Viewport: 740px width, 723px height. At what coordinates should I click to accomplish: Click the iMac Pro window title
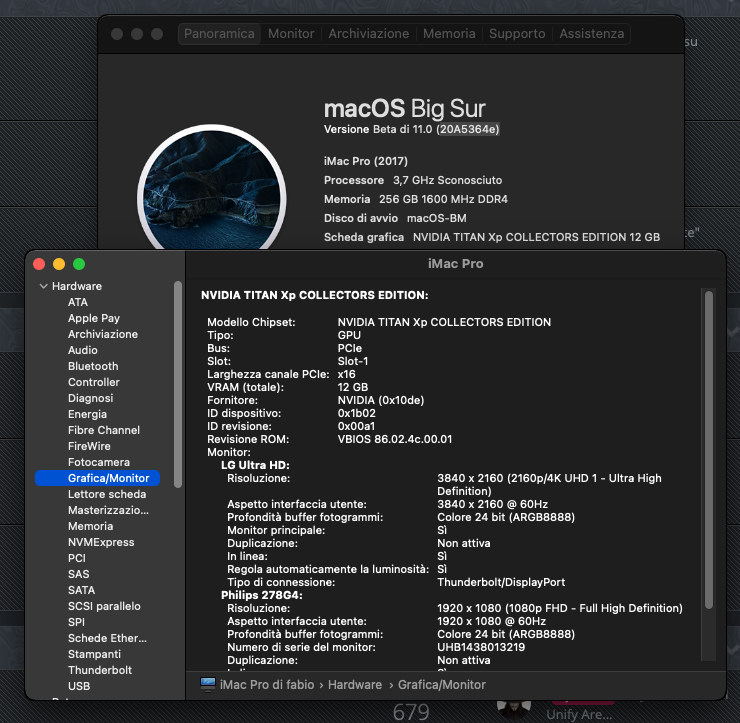pyautogui.click(x=455, y=264)
